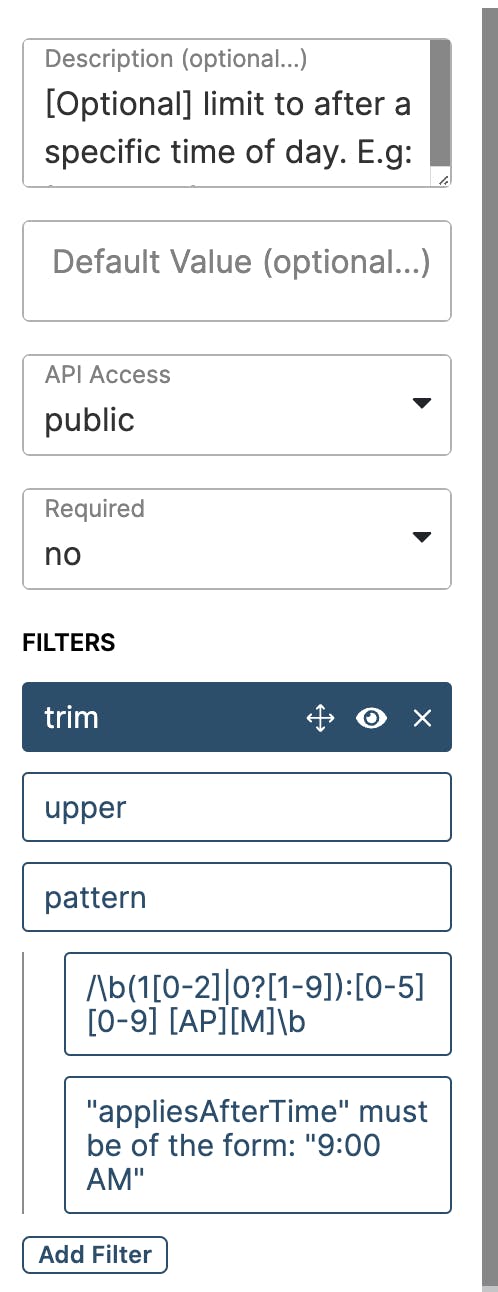The height and width of the screenshot is (1292, 498).
Task: Click the pattern options indent line
Action: tap(23, 1083)
